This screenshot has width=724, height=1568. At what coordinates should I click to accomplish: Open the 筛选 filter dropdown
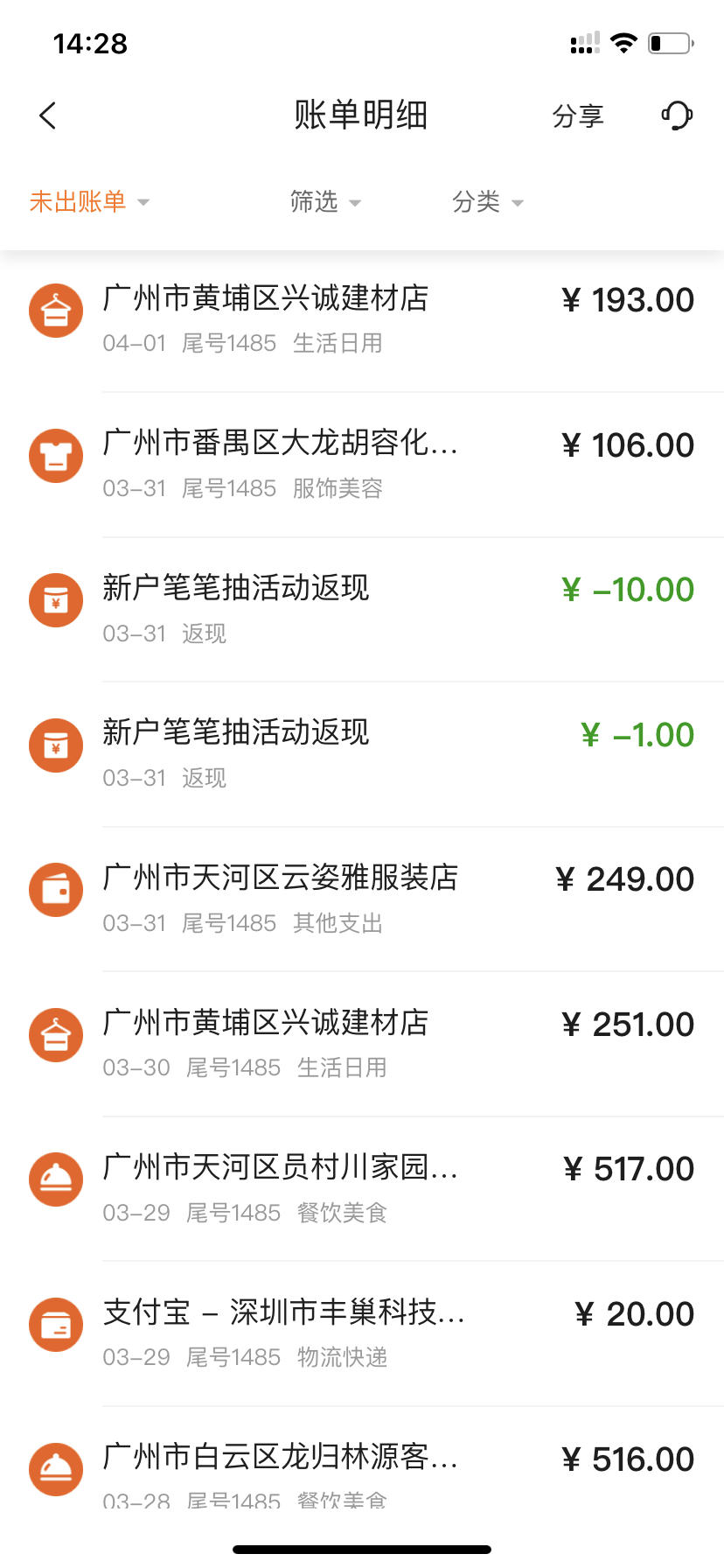325,202
